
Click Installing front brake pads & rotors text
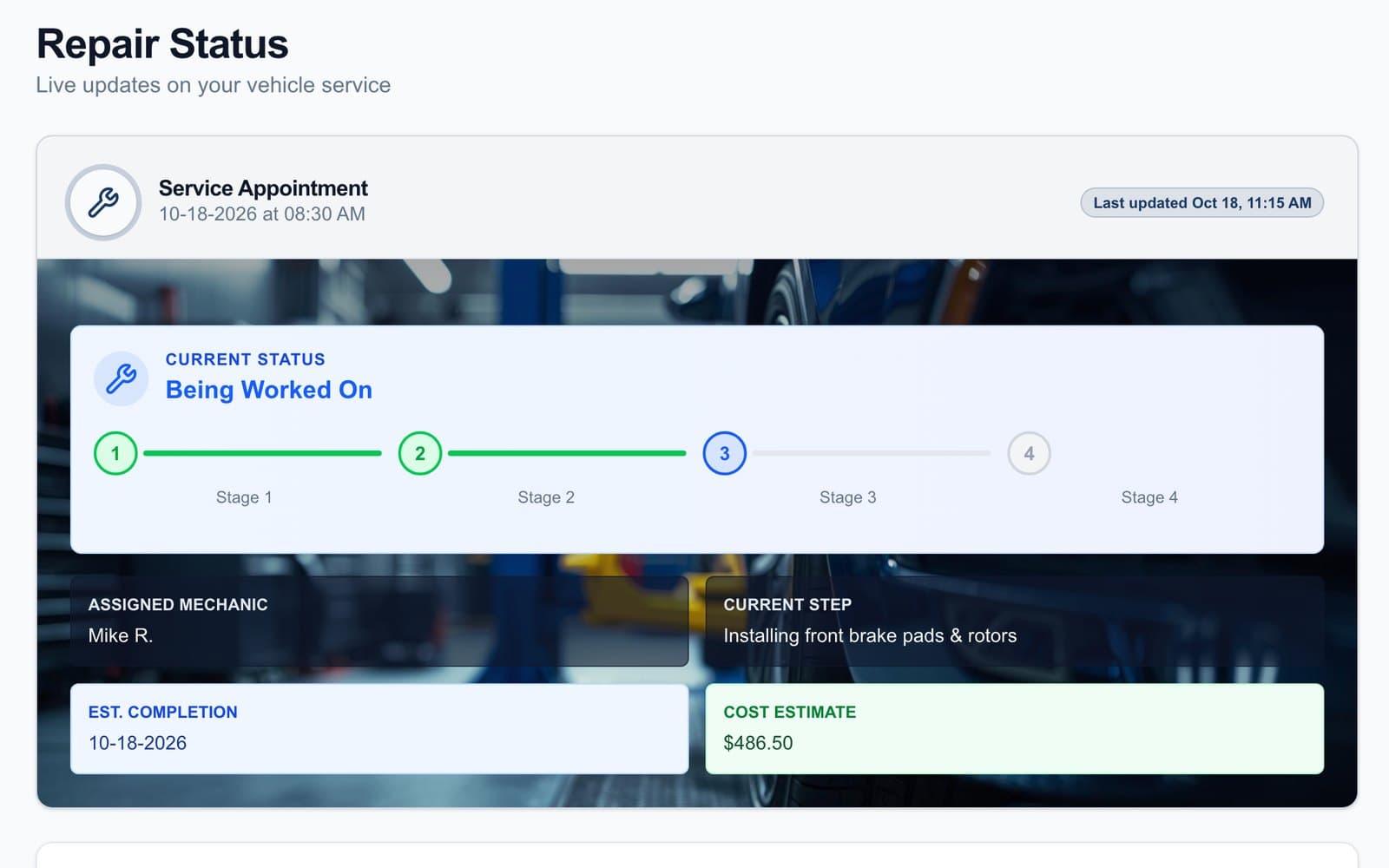(x=870, y=635)
